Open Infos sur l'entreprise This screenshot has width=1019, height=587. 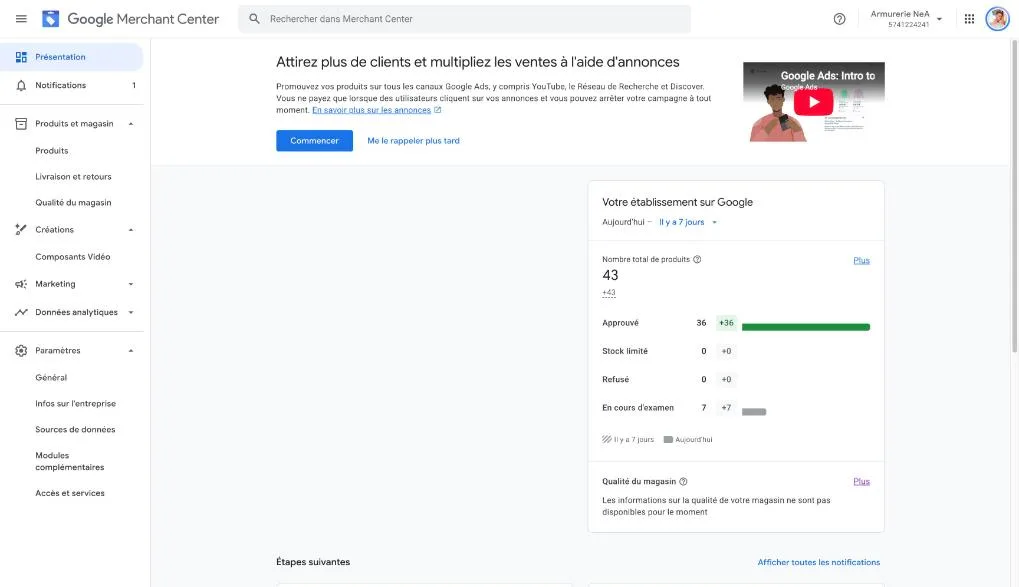[x=75, y=404]
